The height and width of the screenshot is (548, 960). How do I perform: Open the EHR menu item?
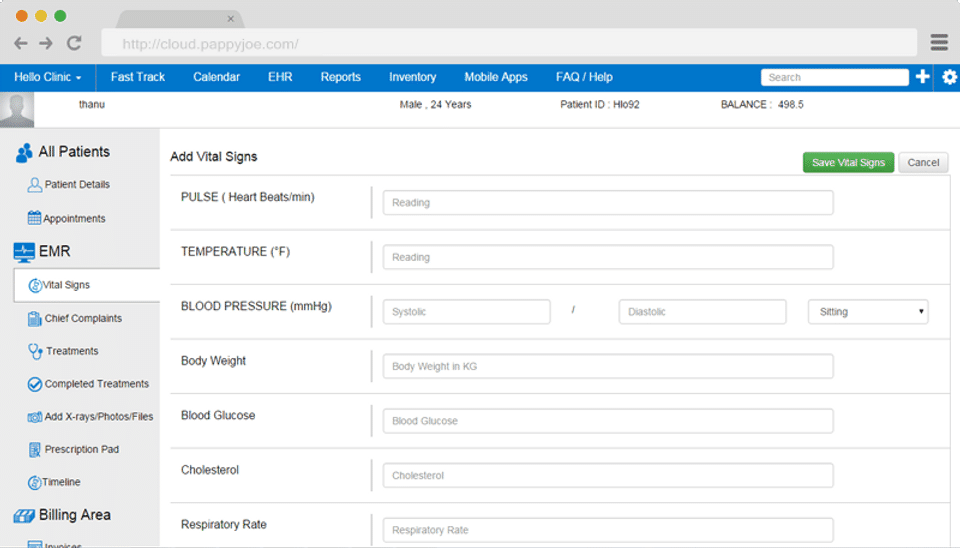(x=280, y=77)
